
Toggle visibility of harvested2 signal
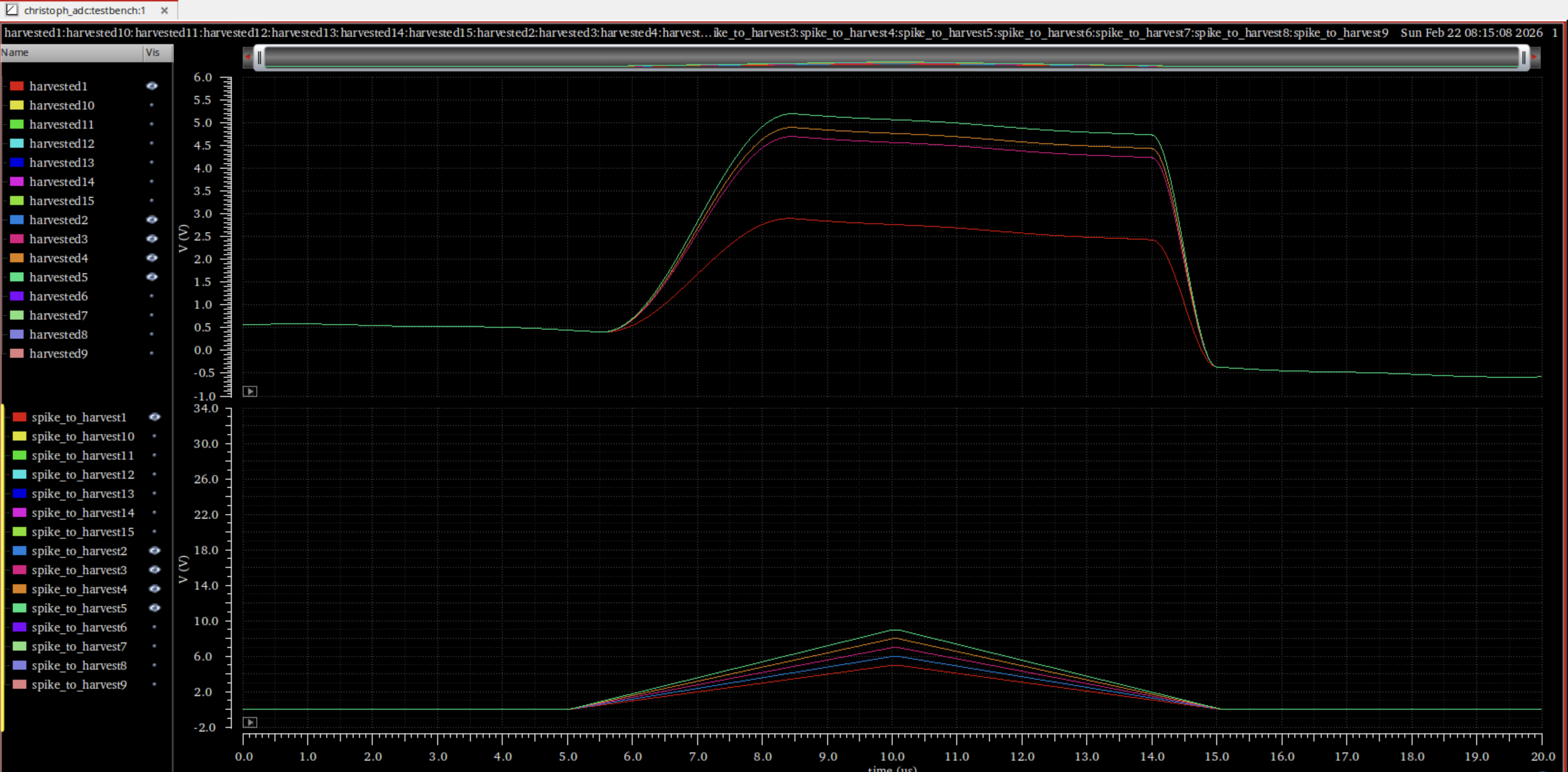pyautogui.click(x=151, y=220)
